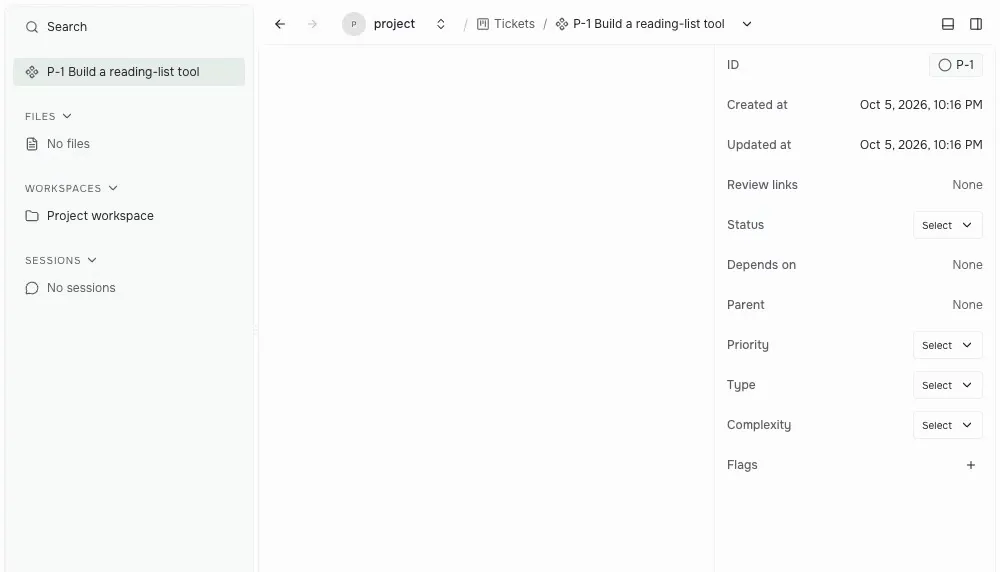This screenshot has height=572, width=1000.
Task: Click the No files text
Action: click(x=68, y=144)
